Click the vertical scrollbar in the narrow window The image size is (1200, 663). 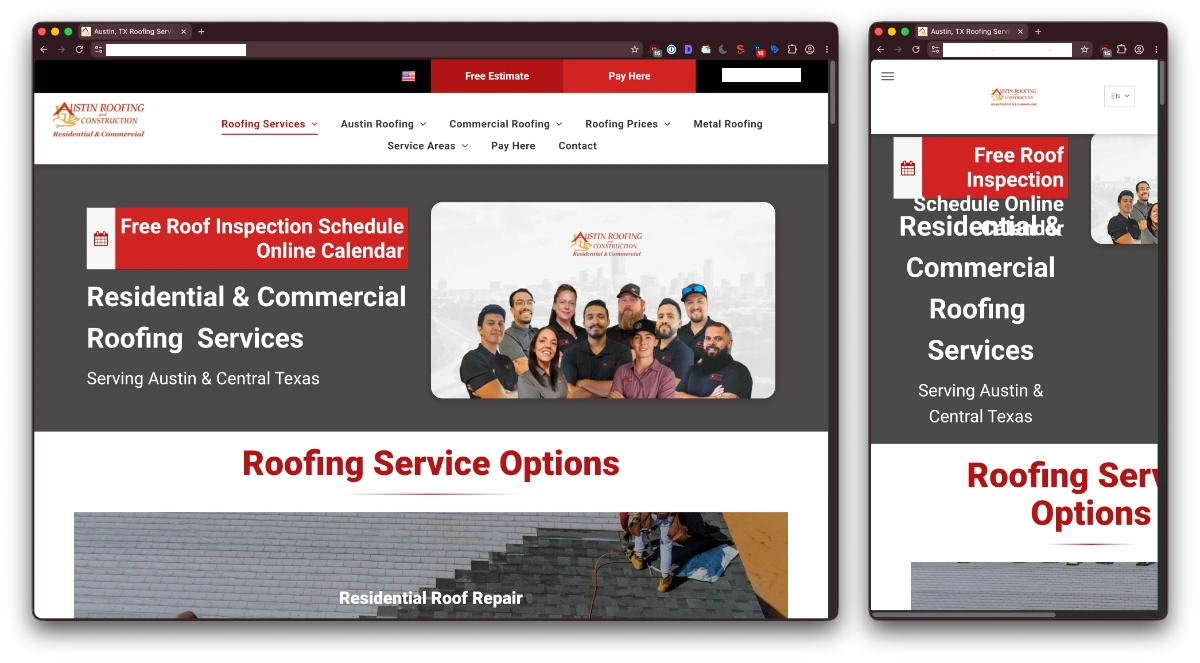coord(1162,83)
